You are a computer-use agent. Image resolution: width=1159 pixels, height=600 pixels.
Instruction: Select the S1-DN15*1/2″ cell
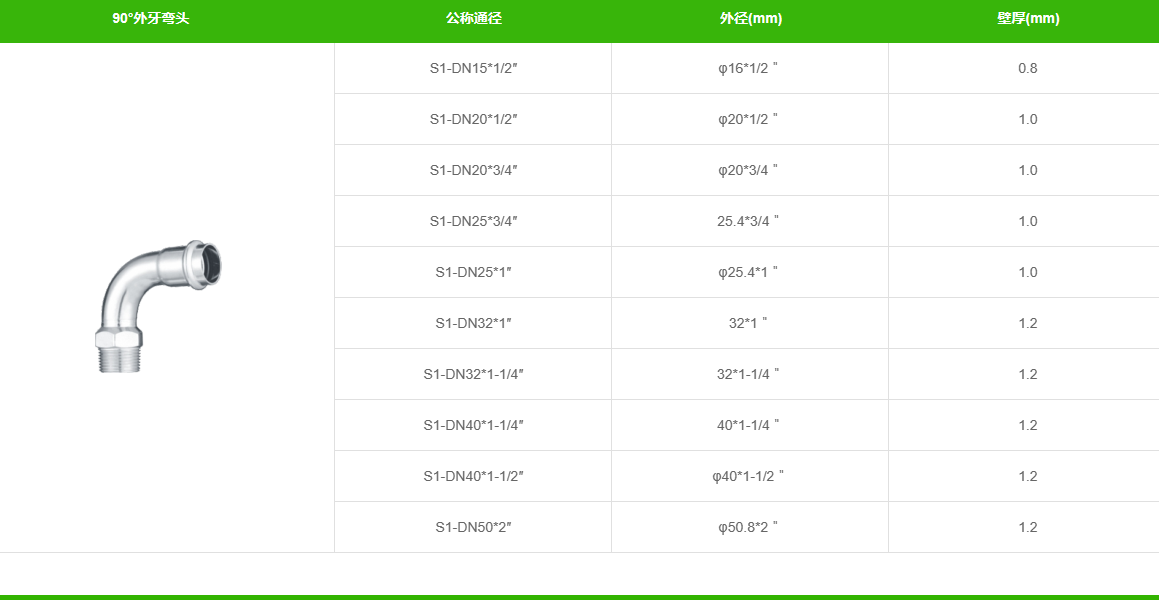point(473,69)
